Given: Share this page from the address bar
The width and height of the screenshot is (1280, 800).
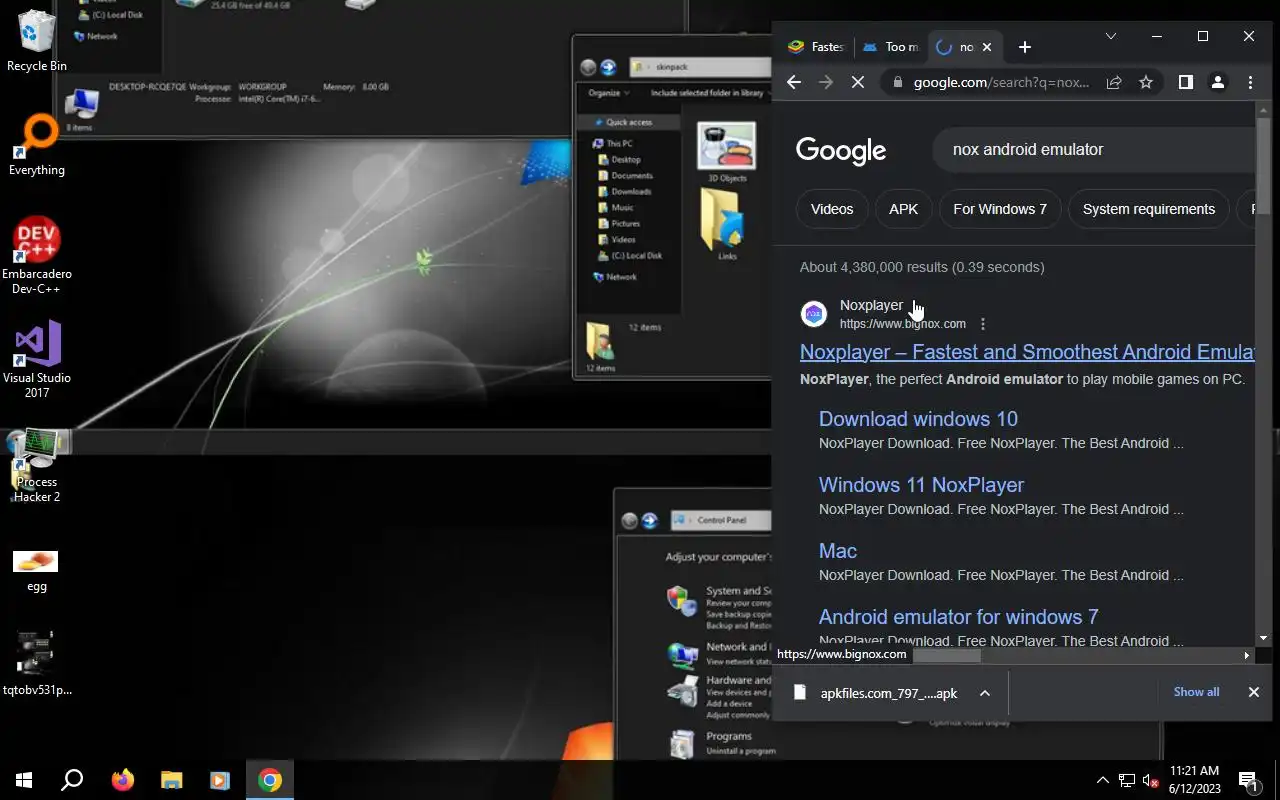Looking at the screenshot, I should pos(1114,83).
